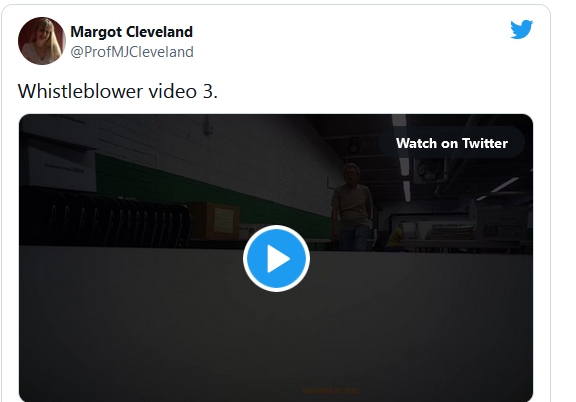
Task: Play the Whistleblower video 3 clip
Action: 276,259
